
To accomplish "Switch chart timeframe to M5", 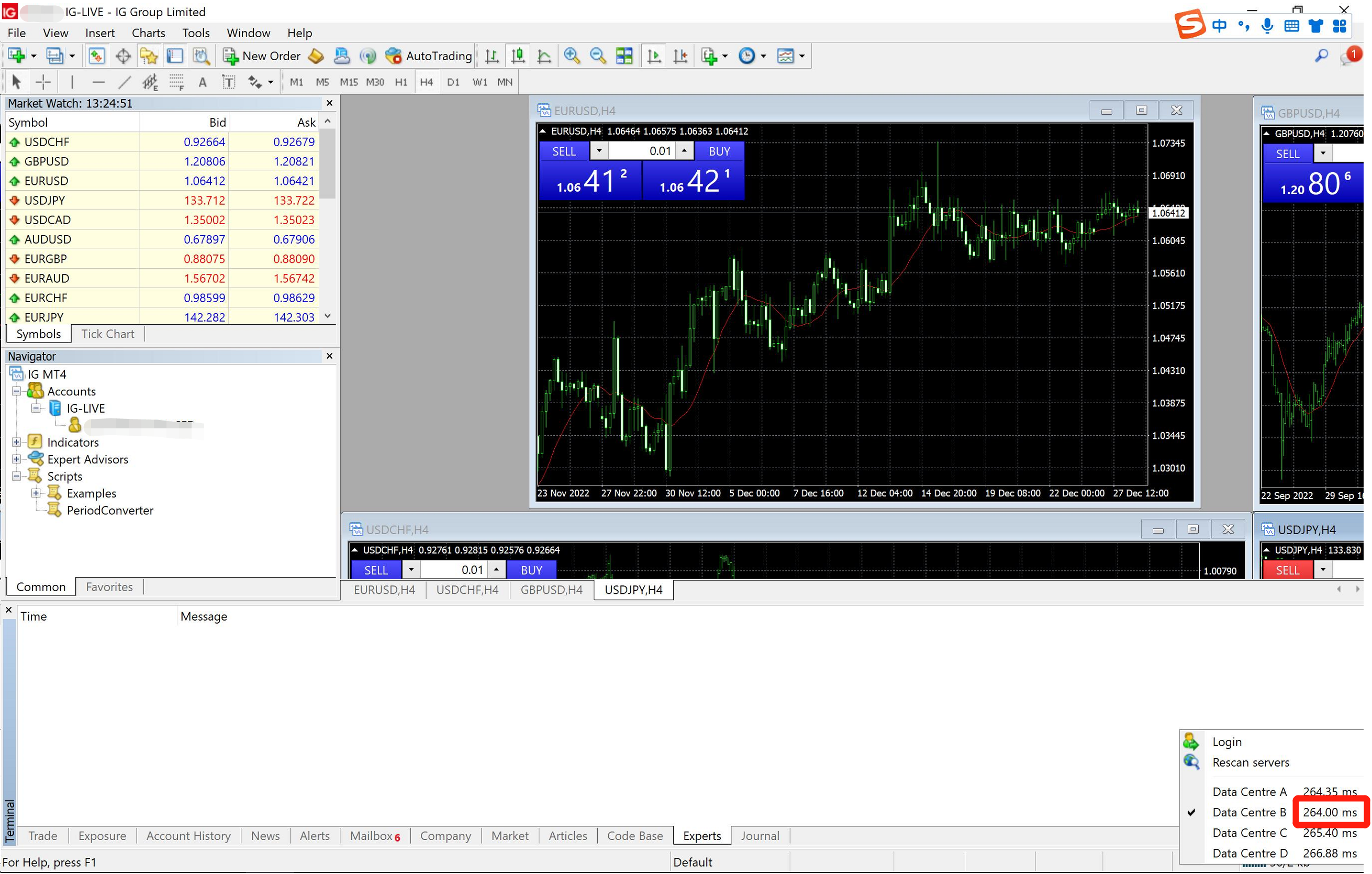I will [x=322, y=83].
